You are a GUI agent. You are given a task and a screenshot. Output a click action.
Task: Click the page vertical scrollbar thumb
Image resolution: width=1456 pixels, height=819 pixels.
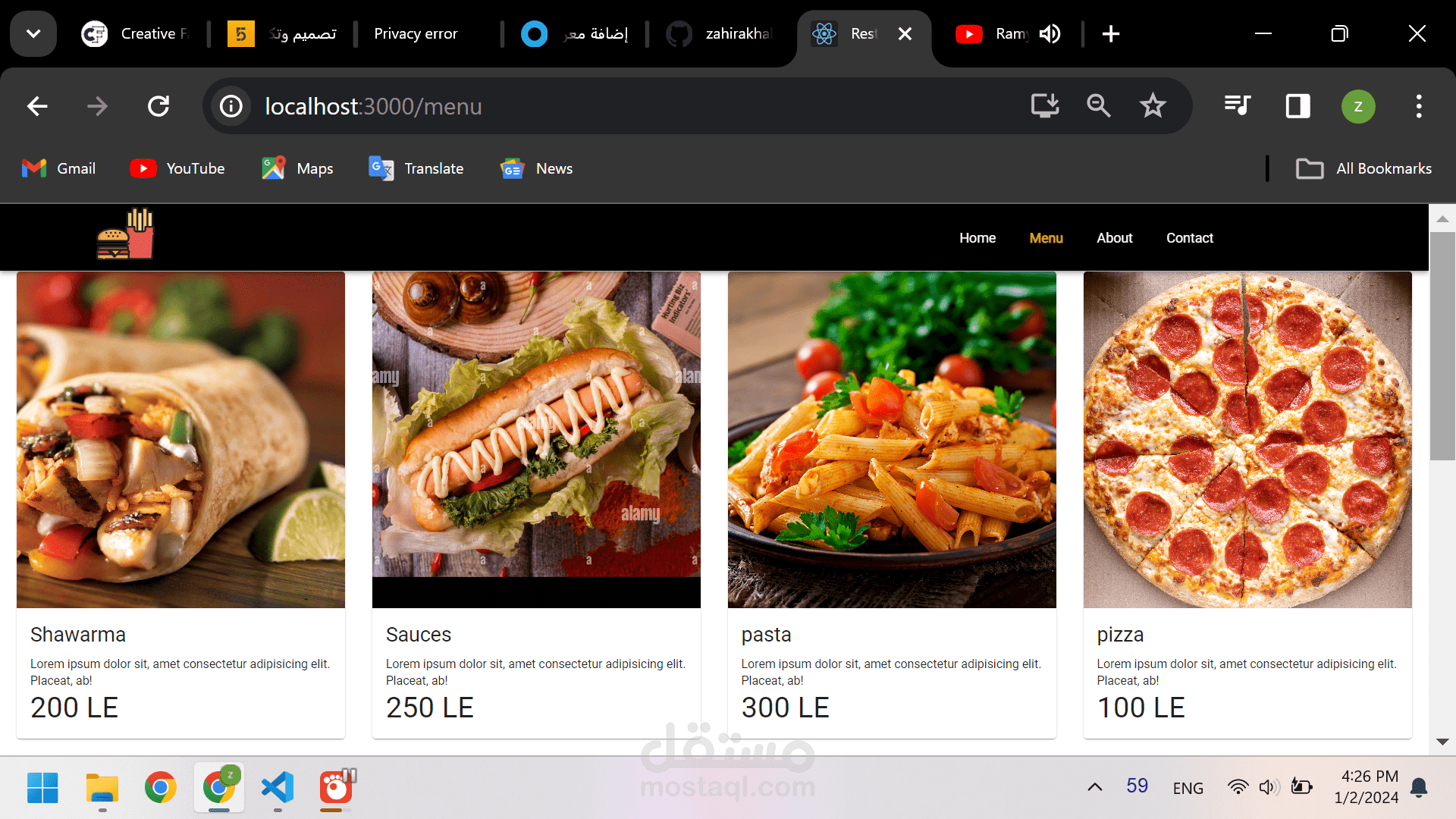[x=1442, y=345]
